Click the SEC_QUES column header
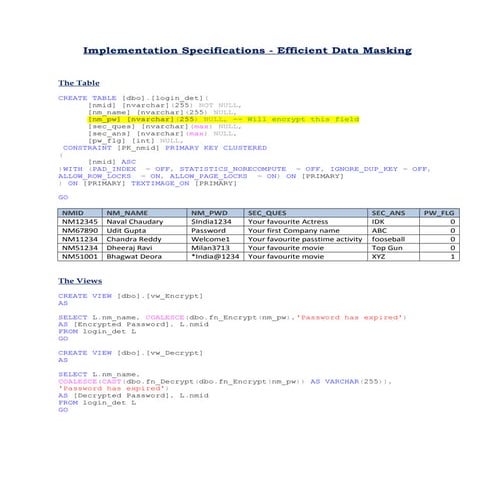The image size is (495, 495). click(306, 213)
